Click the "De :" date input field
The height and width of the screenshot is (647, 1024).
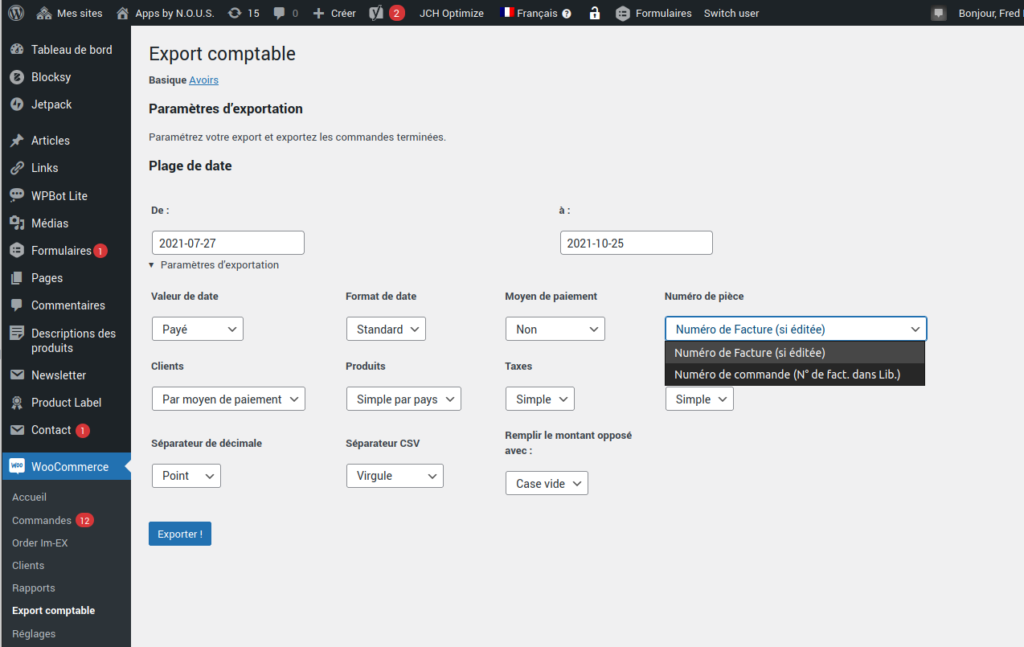click(227, 242)
